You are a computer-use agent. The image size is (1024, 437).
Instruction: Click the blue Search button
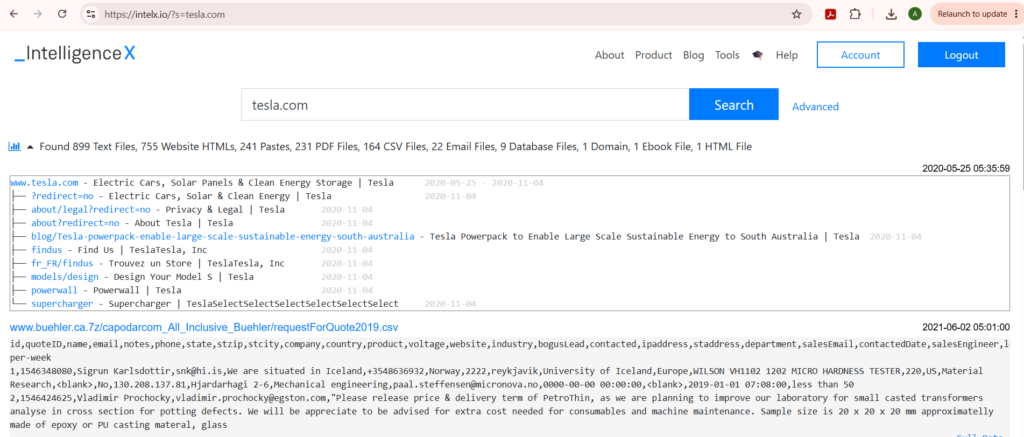click(x=733, y=105)
